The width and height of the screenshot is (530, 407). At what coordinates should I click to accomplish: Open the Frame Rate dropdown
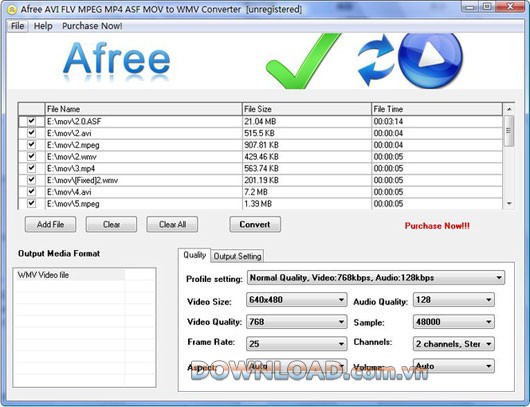[x=296, y=344]
